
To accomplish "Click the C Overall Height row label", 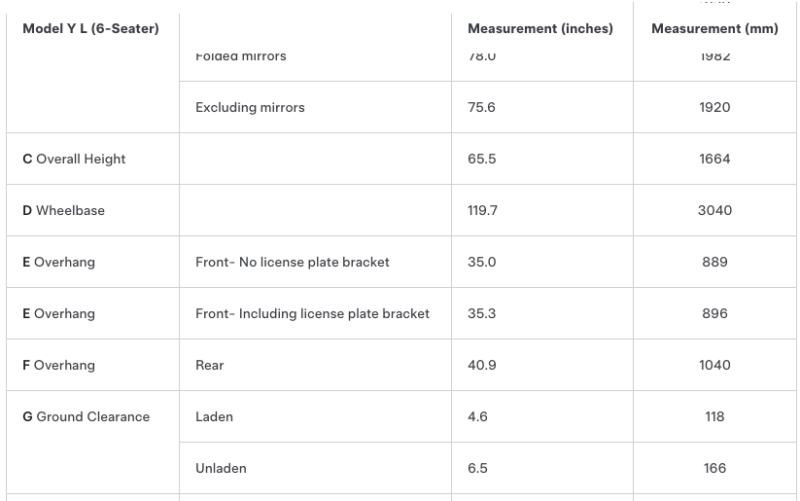I will click(74, 159).
